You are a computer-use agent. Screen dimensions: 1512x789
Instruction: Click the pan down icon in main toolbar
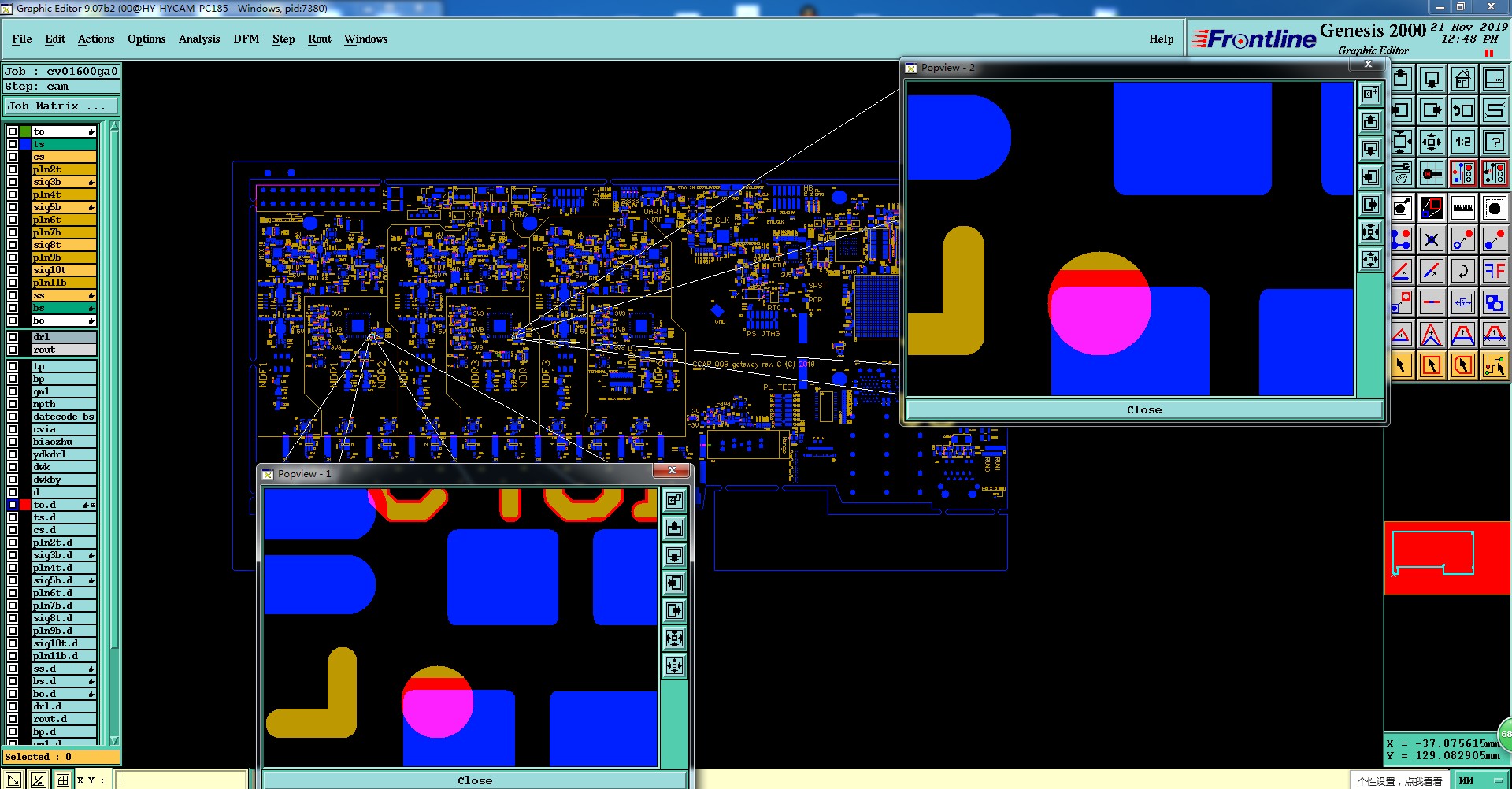point(1432,78)
